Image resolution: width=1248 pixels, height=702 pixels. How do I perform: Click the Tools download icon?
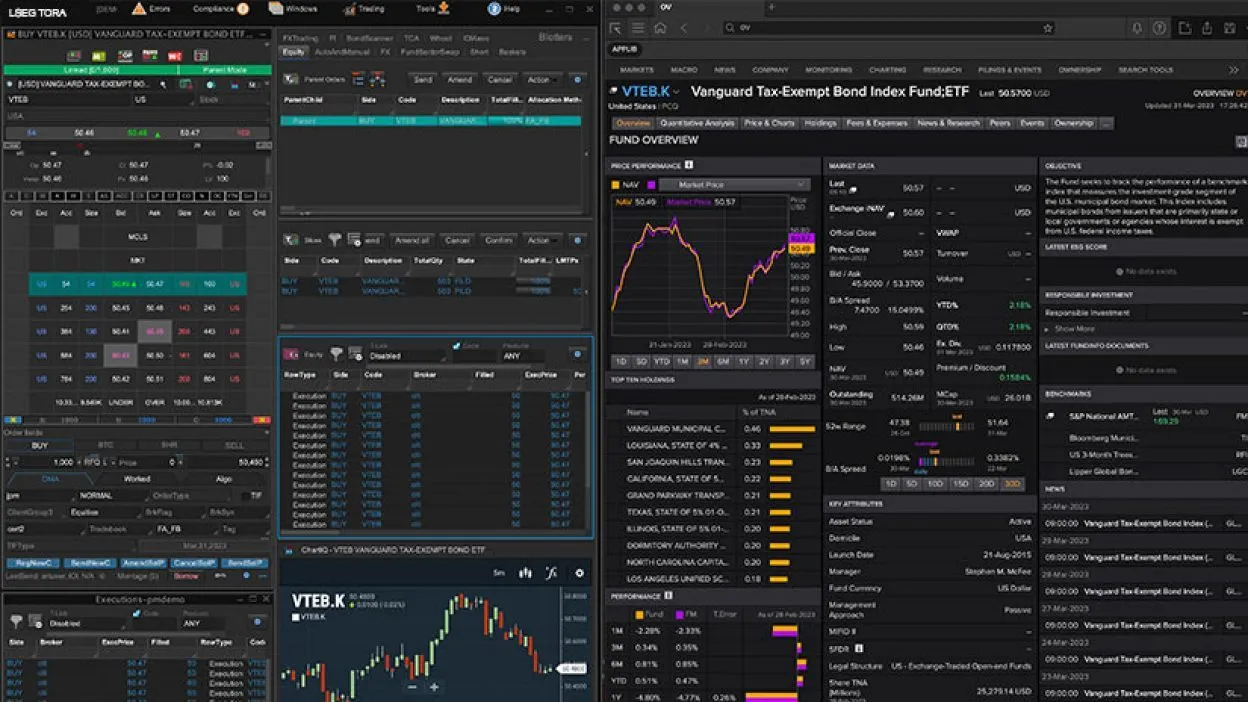pyautogui.click(x=444, y=8)
